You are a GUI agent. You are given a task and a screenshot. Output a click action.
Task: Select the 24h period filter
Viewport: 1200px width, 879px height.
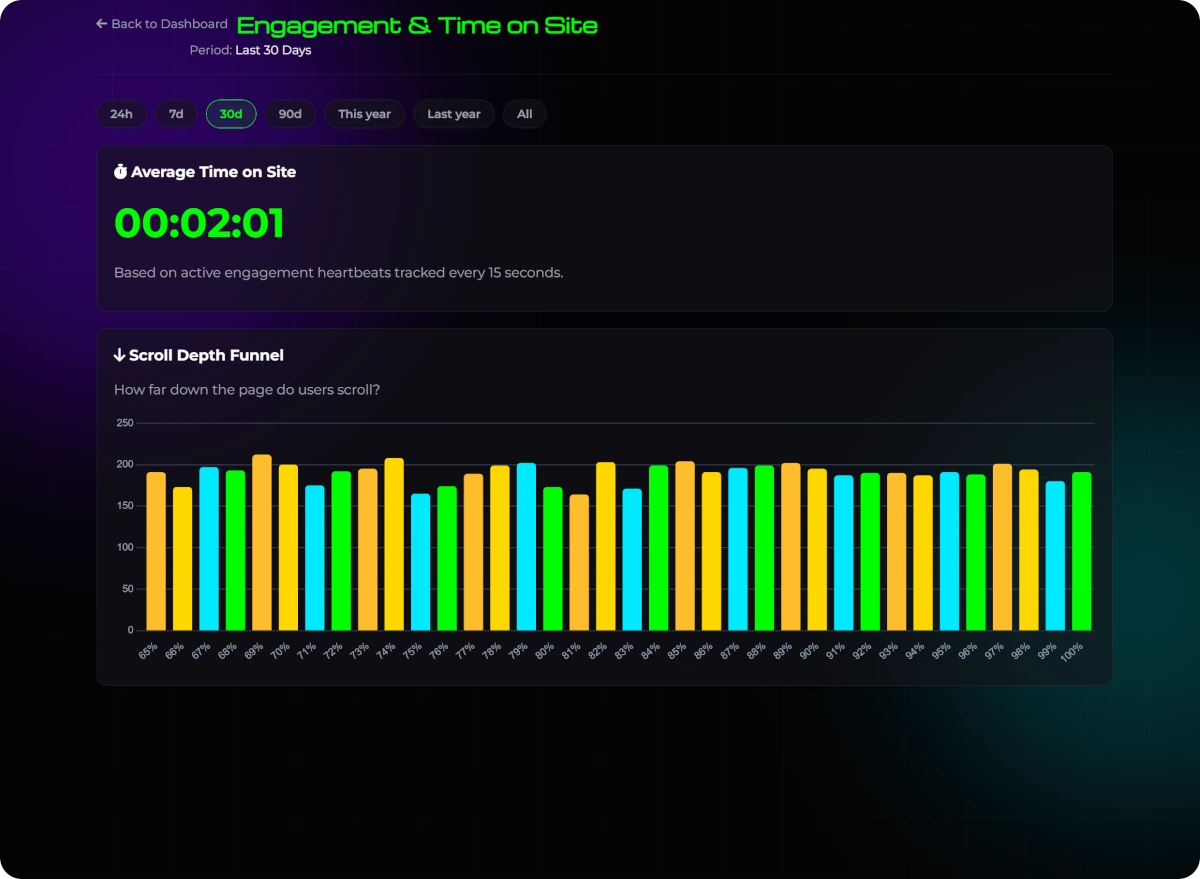[x=120, y=113]
